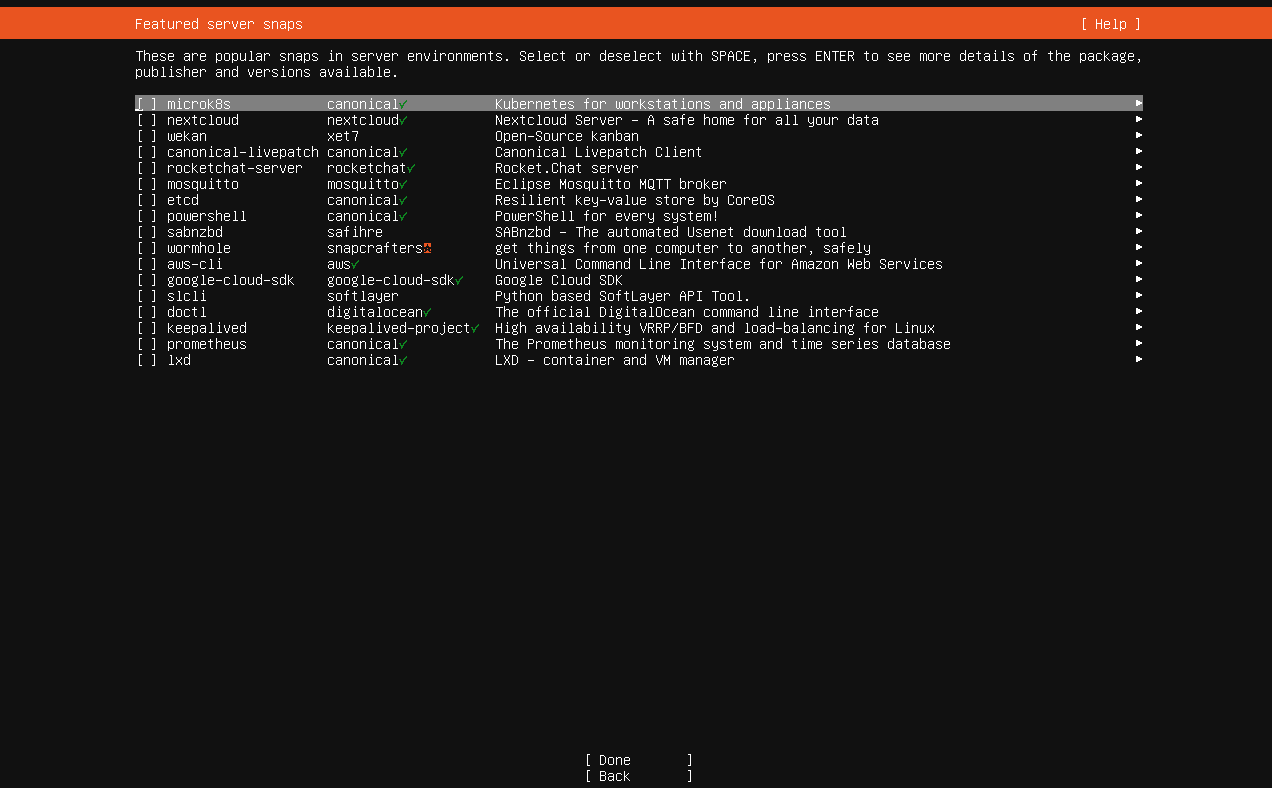Click verified checkmark next to mosquitto publisher
Screen dimensions: 1272x788
coord(403,184)
